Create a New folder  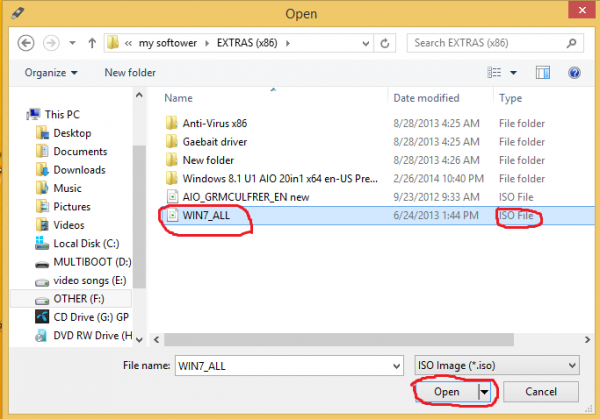point(130,73)
